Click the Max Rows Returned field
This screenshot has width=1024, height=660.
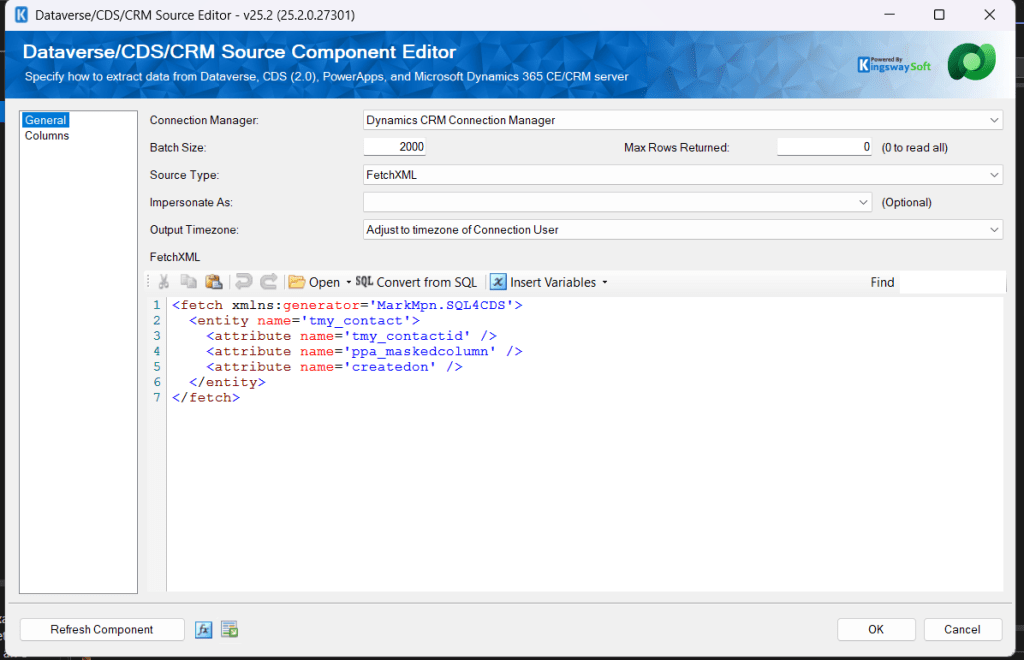pos(824,147)
